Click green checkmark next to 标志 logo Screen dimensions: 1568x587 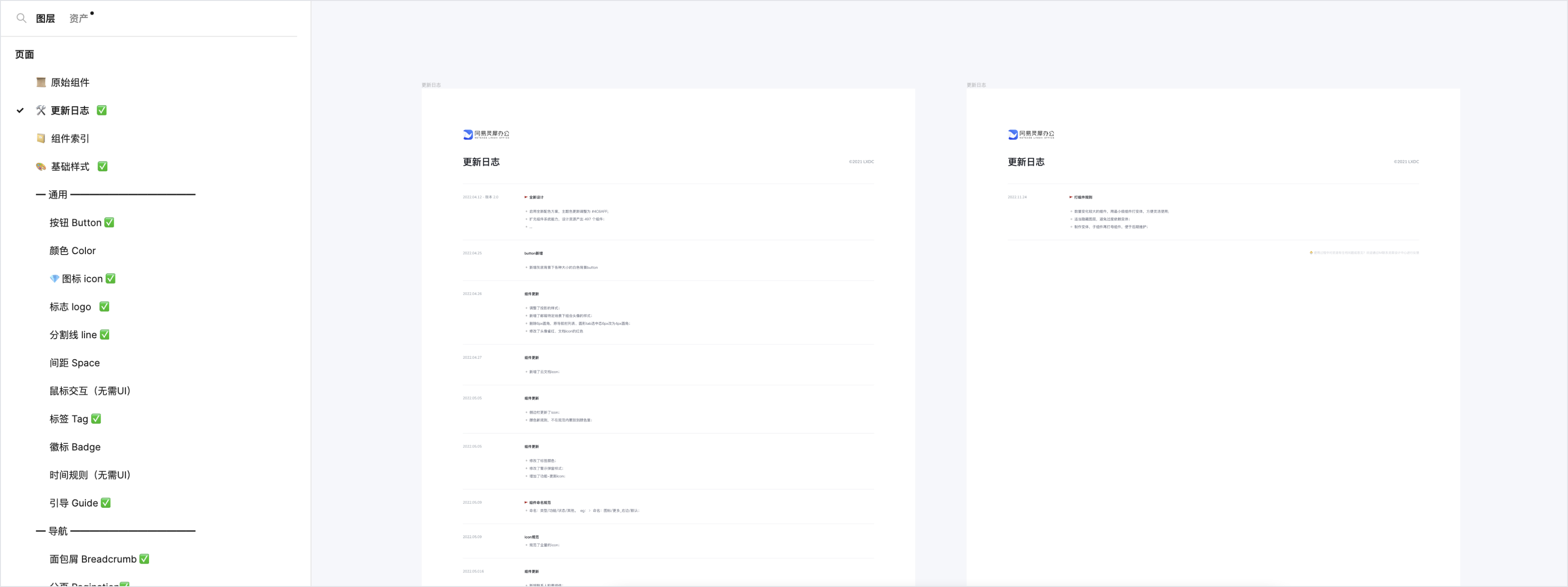(105, 306)
